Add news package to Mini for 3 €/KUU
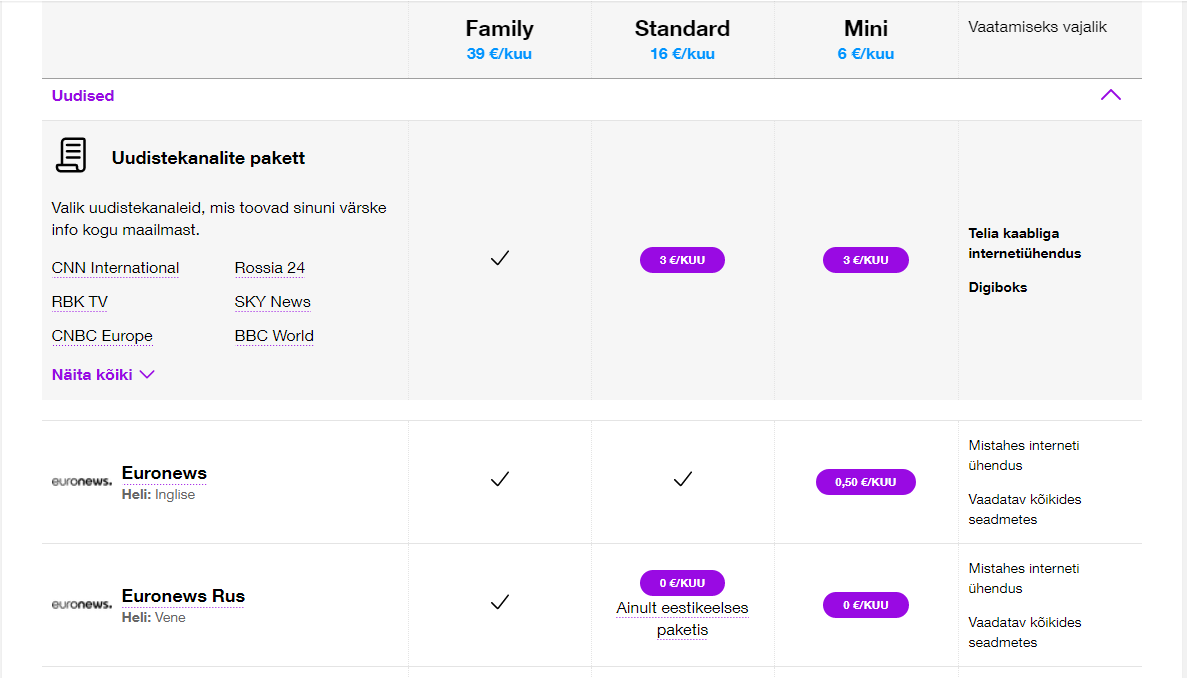The width and height of the screenshot is (1187, 678). (x=865, y=260)
